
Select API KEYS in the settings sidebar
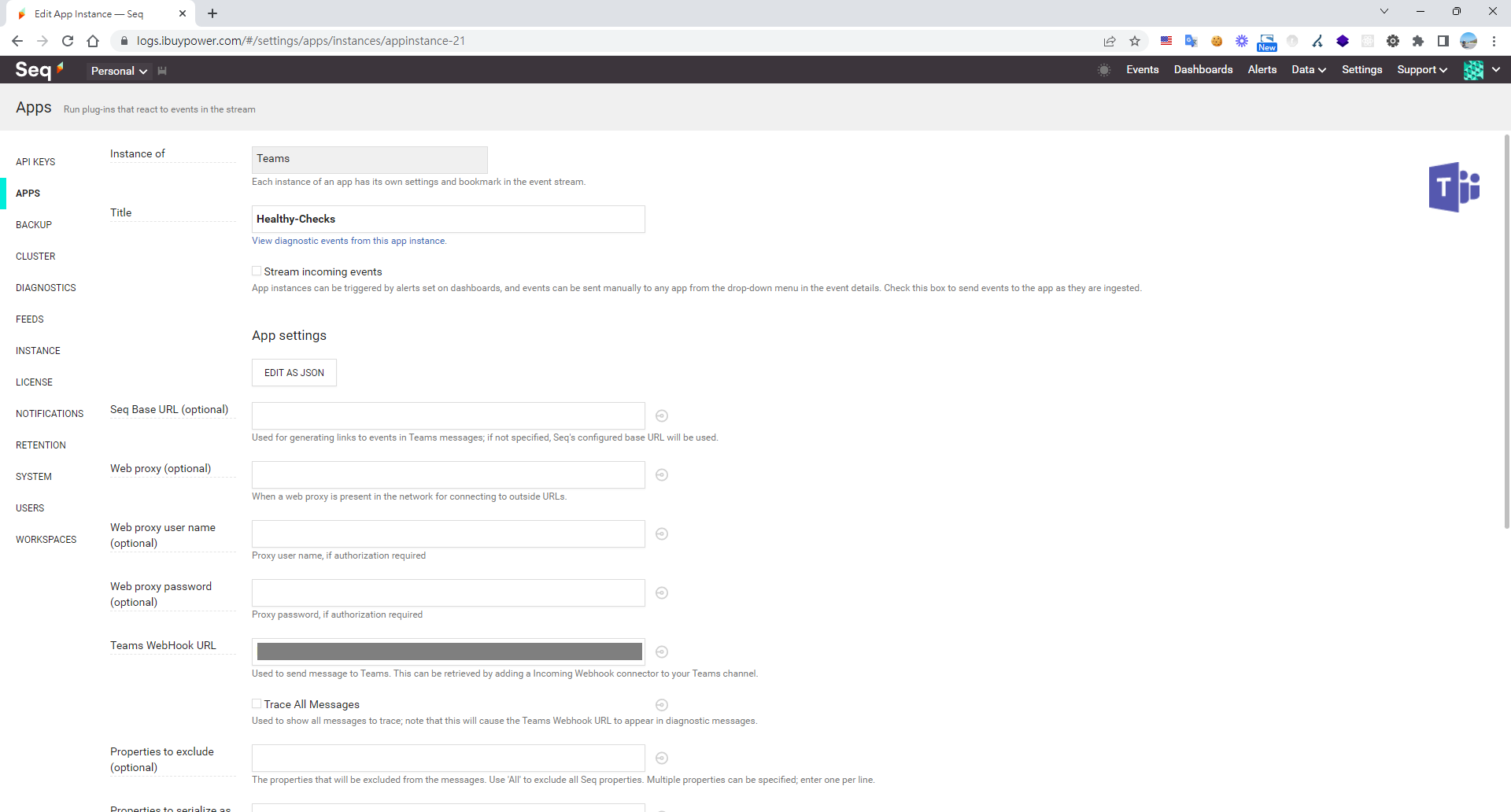click(x=35, y=162)
